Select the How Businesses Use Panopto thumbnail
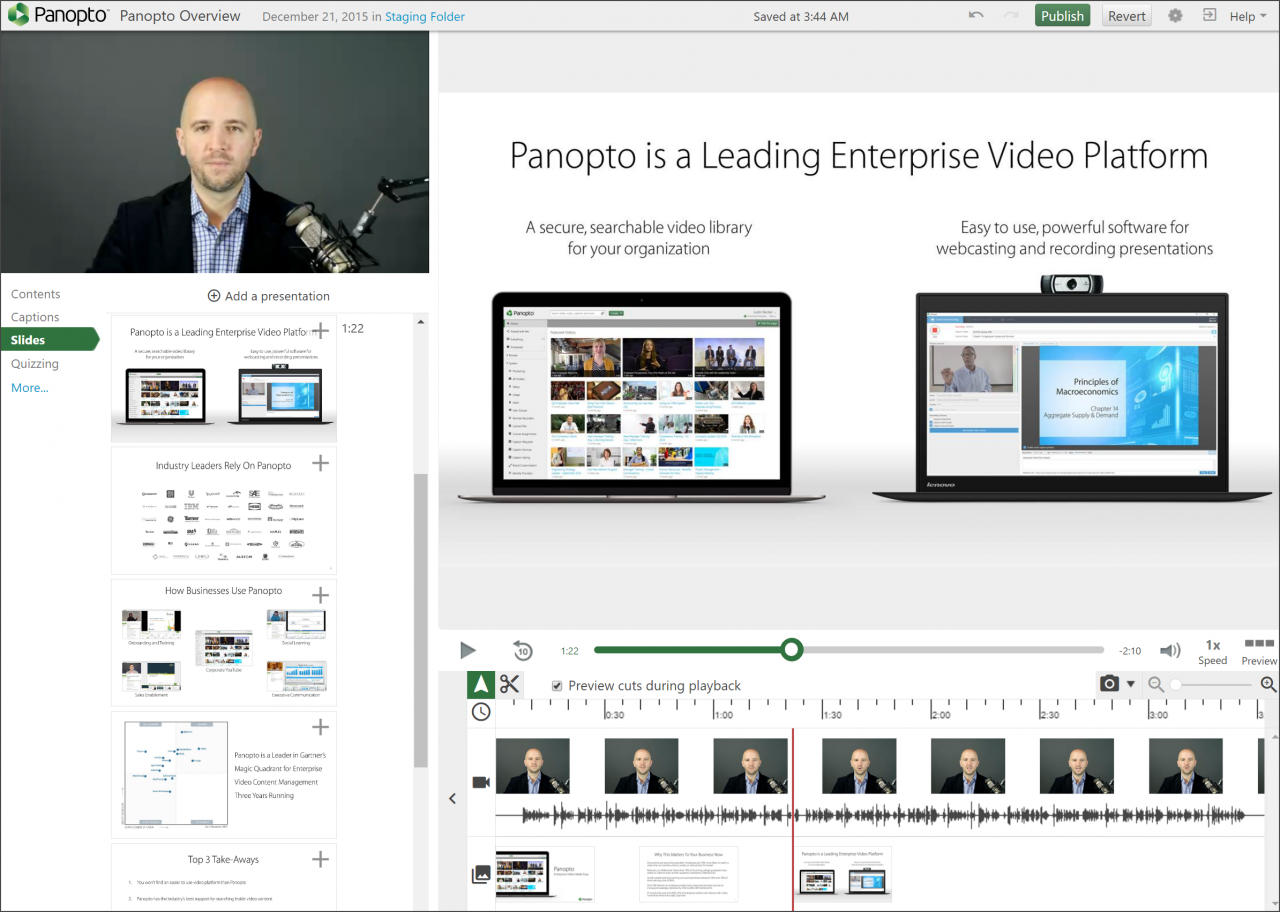Viewport: 1280px width, 912px height. tap(224, 642)
